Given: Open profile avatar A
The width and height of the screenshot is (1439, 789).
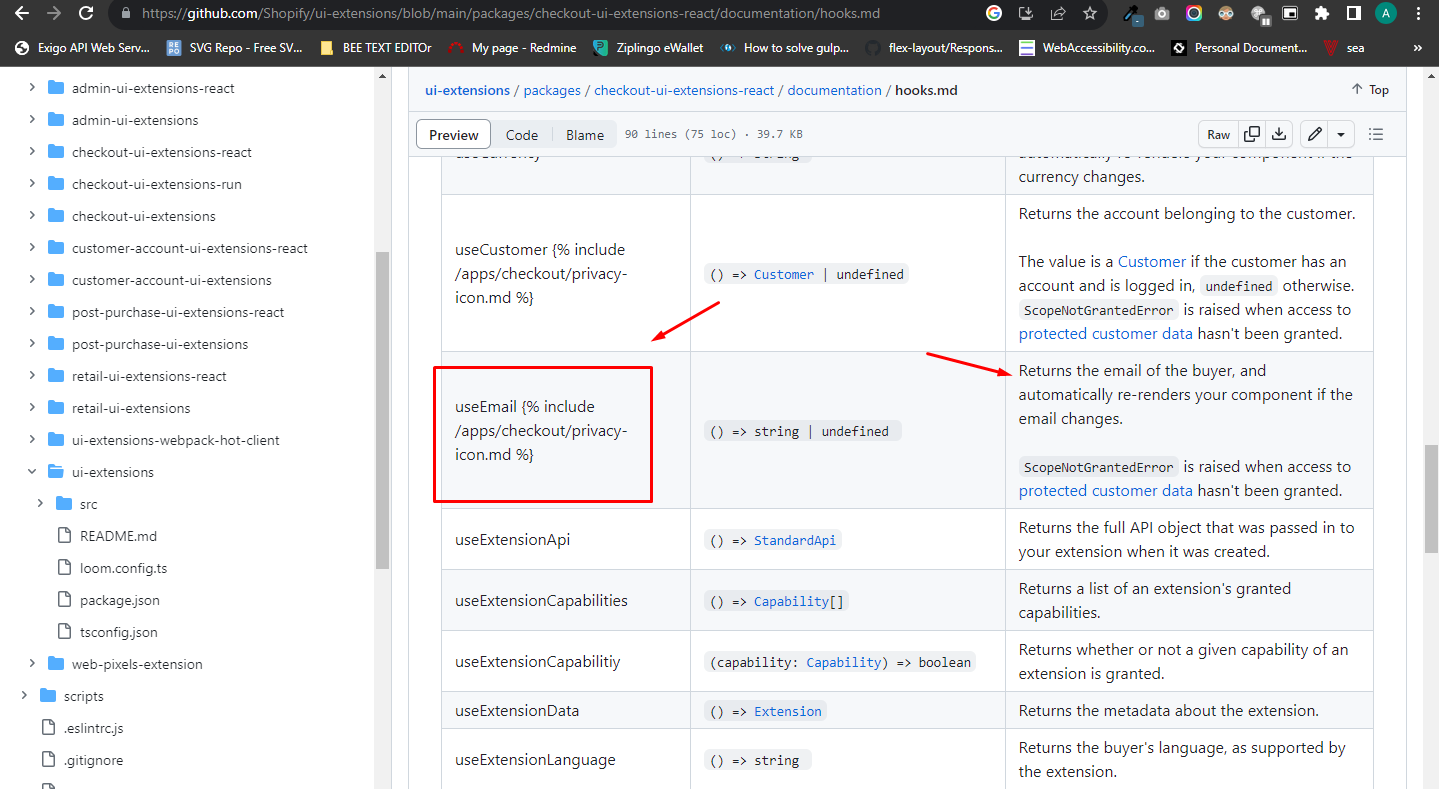Looking at the screenshot, I should (1386, 14).
